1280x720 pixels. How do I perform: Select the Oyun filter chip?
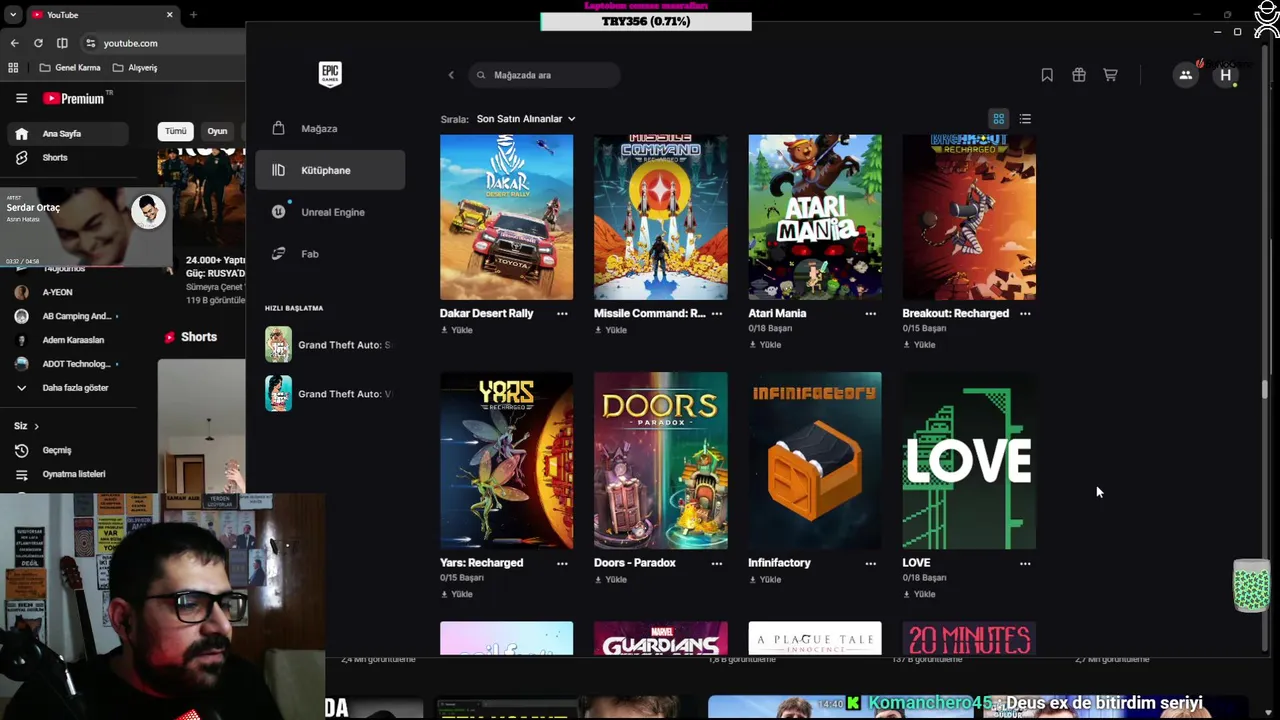(217, 131)
